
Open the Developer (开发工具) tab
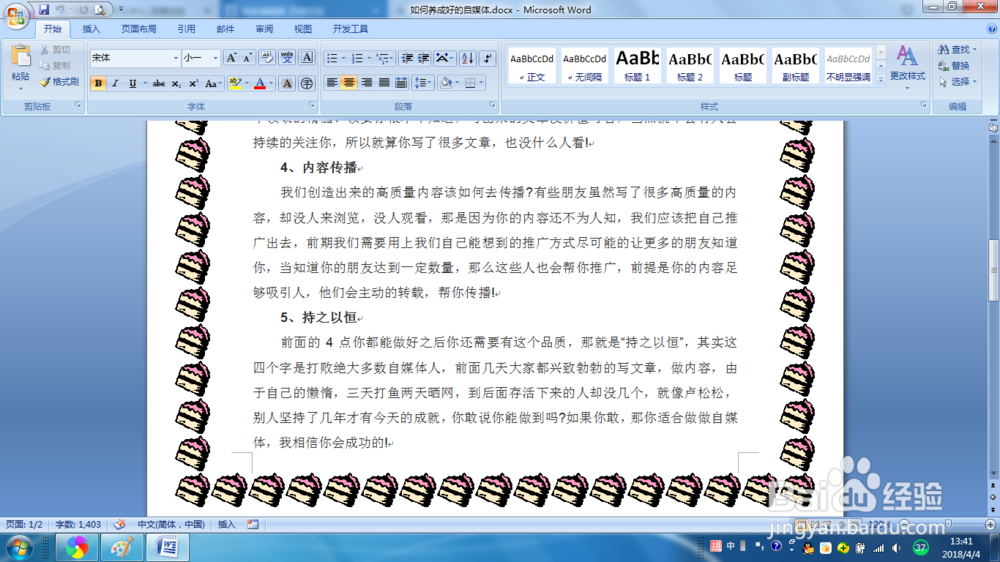(350, 29)
